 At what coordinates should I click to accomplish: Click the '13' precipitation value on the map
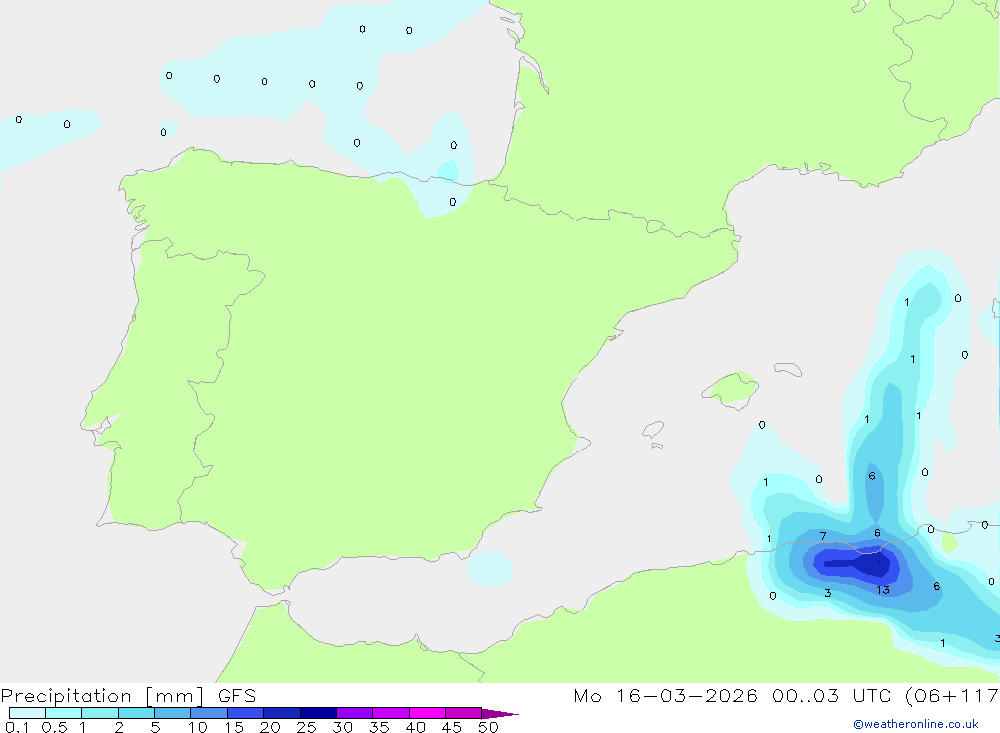883,590
